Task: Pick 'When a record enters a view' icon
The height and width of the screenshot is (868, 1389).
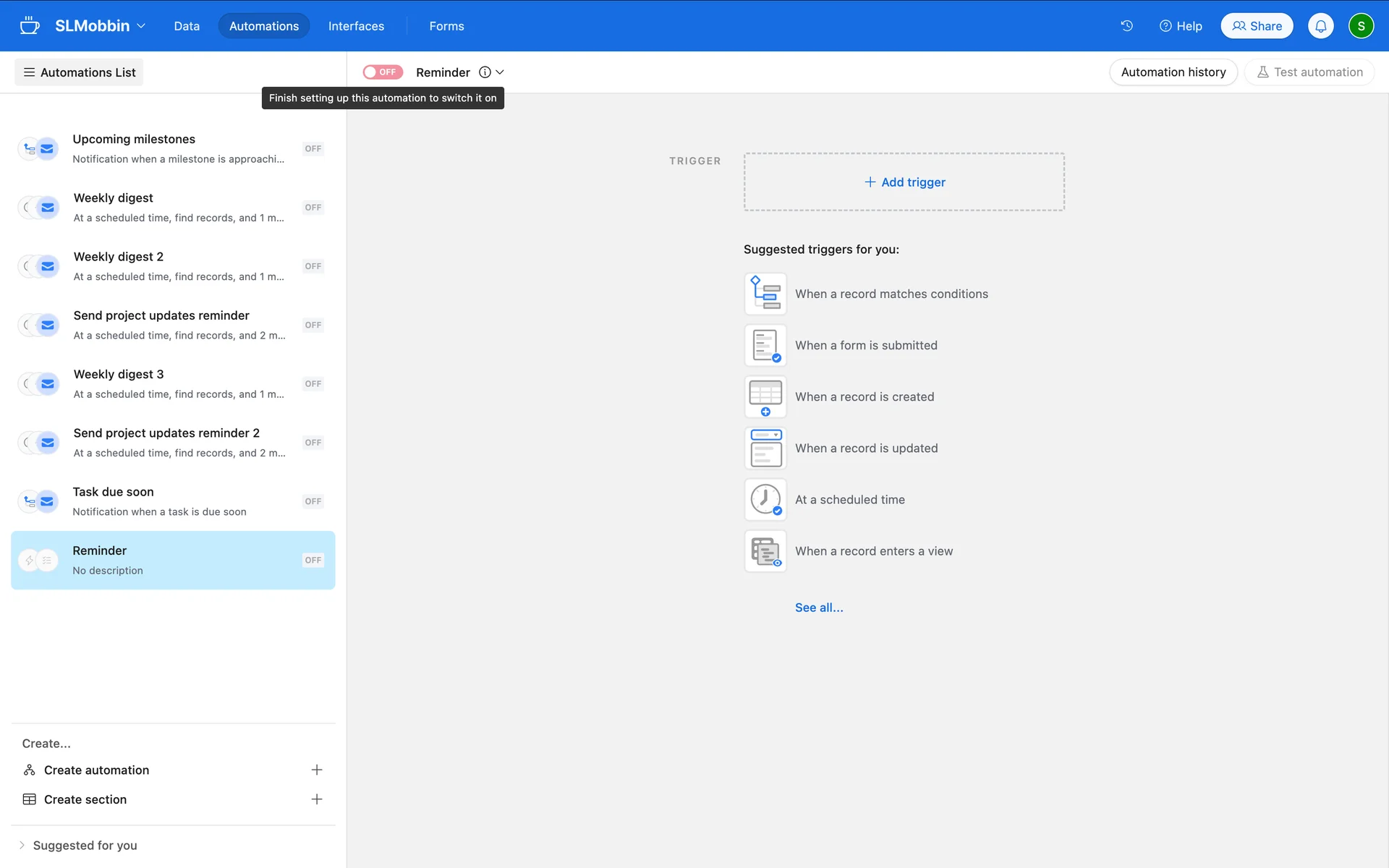Action: point(765,551)
